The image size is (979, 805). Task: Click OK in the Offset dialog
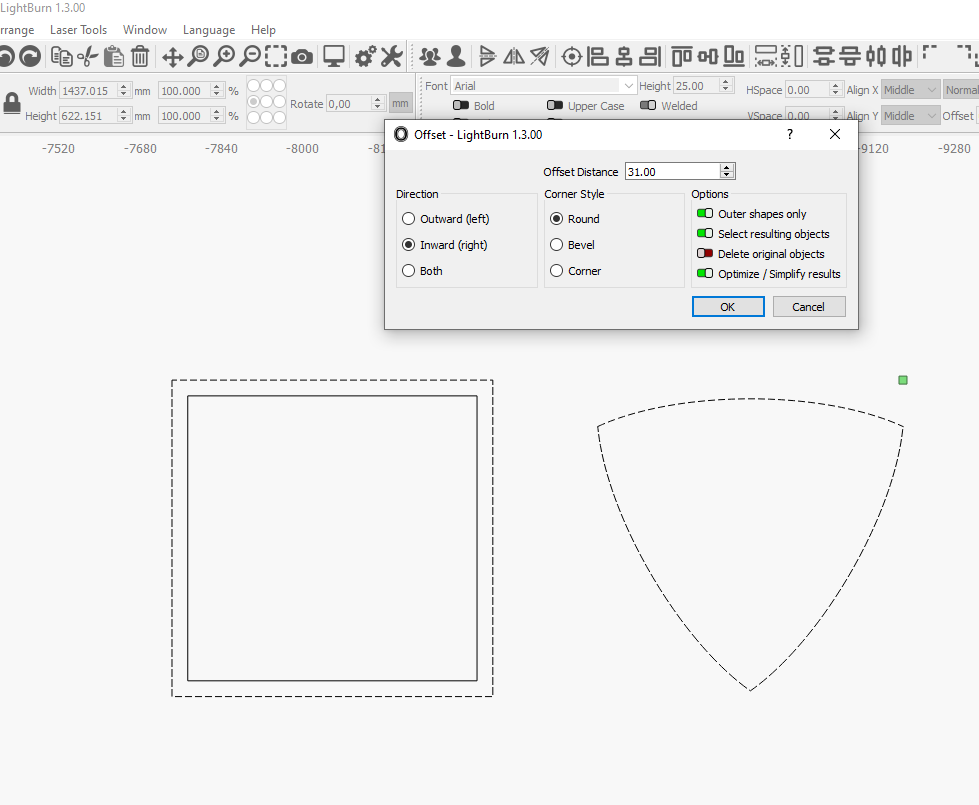(x=728, y=307)
